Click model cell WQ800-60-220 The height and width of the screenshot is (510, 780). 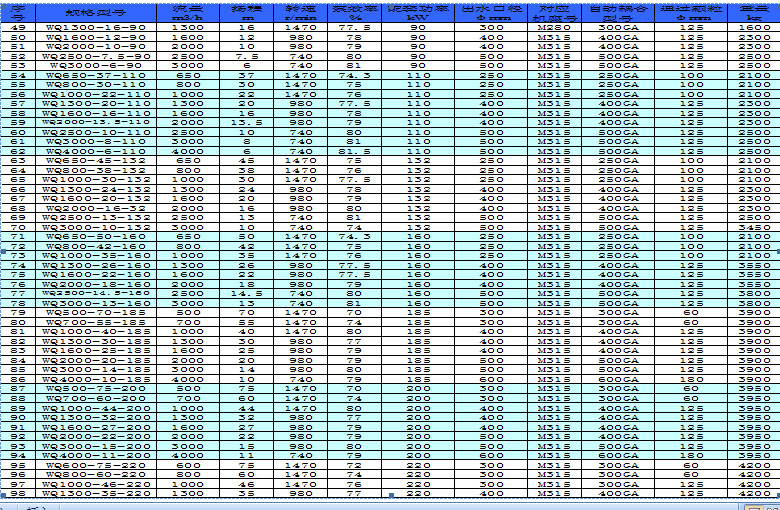click(96, 474)
